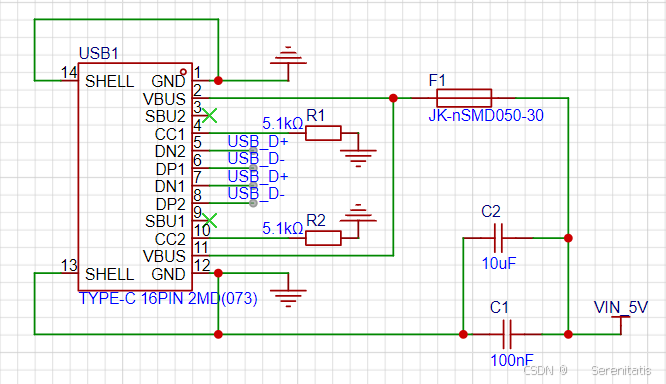Click the USB_D- net label on pin 6
Screen dimensions: 666x384
(256, 158)
